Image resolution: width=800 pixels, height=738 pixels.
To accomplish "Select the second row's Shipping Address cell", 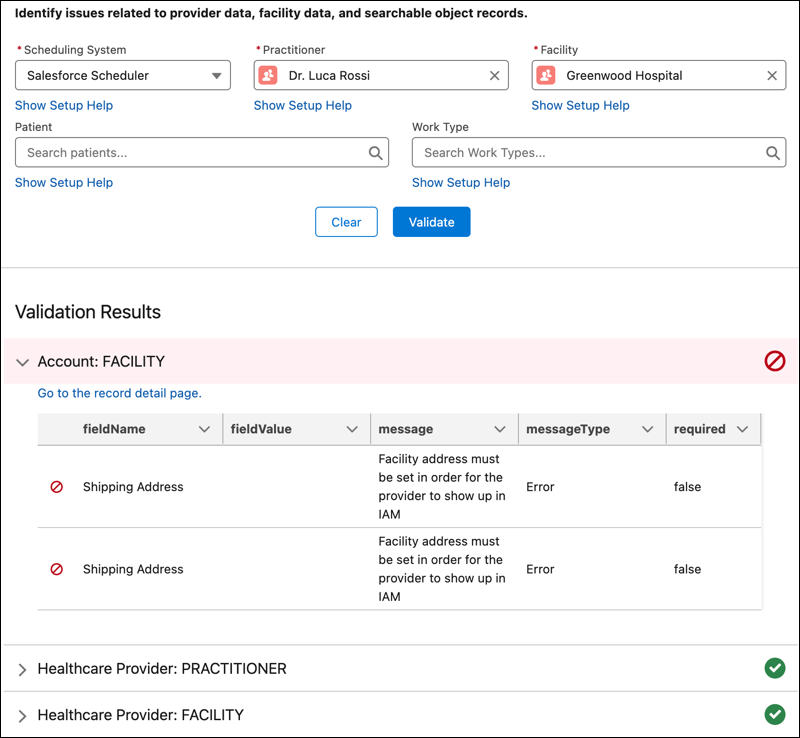I will point(133,569).
